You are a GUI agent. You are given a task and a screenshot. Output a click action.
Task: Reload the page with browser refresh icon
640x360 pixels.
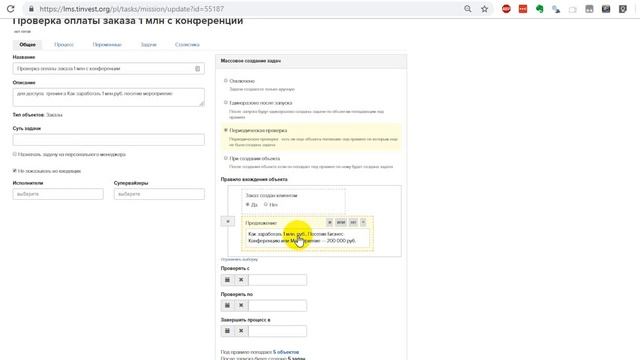11,9
